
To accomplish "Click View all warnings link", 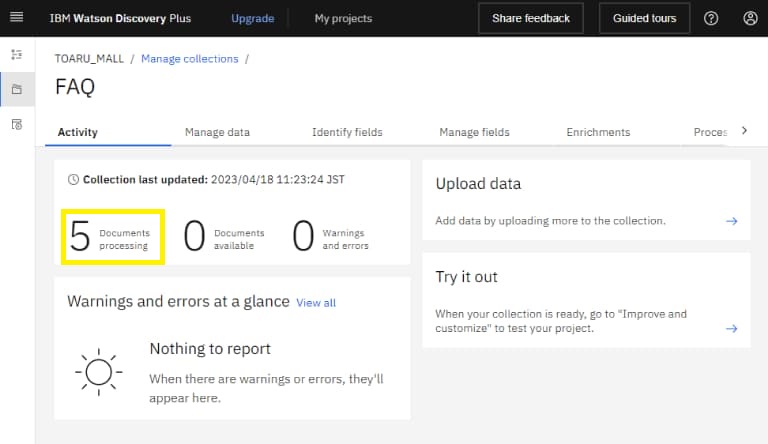I will click(316, 303).
